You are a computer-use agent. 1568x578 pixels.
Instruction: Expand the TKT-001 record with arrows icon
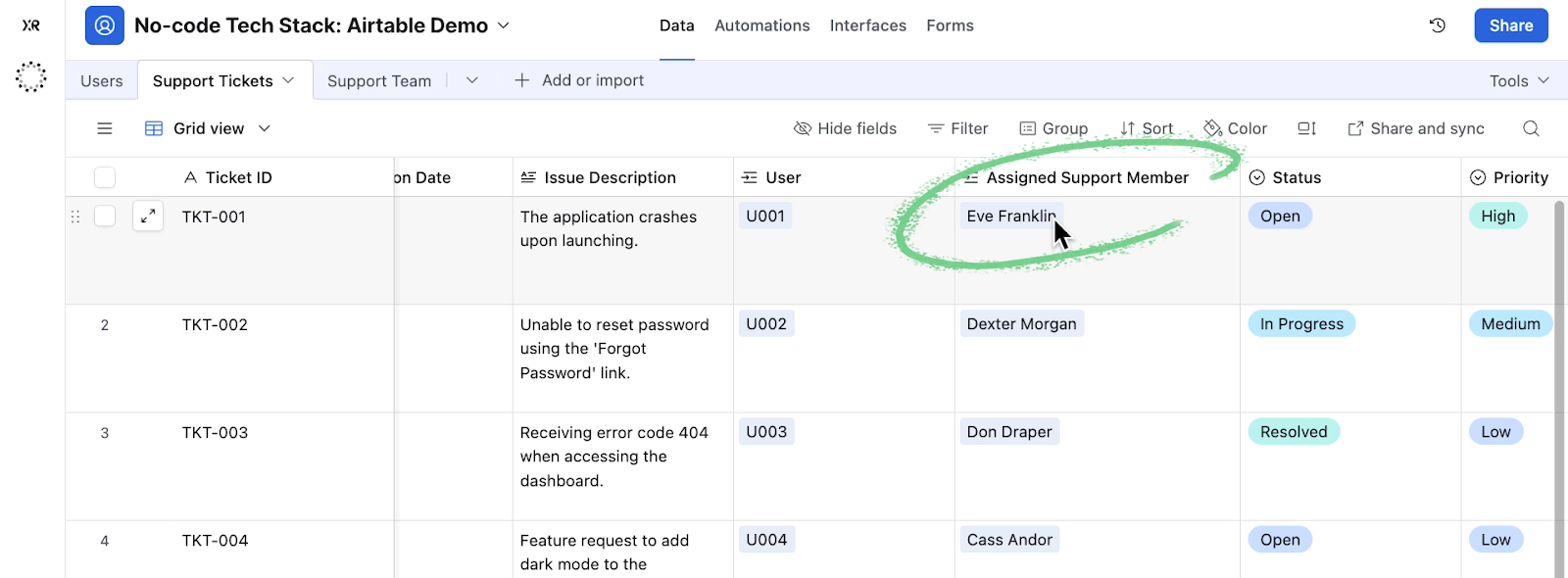pyautogui.click(x=148, y=217)
